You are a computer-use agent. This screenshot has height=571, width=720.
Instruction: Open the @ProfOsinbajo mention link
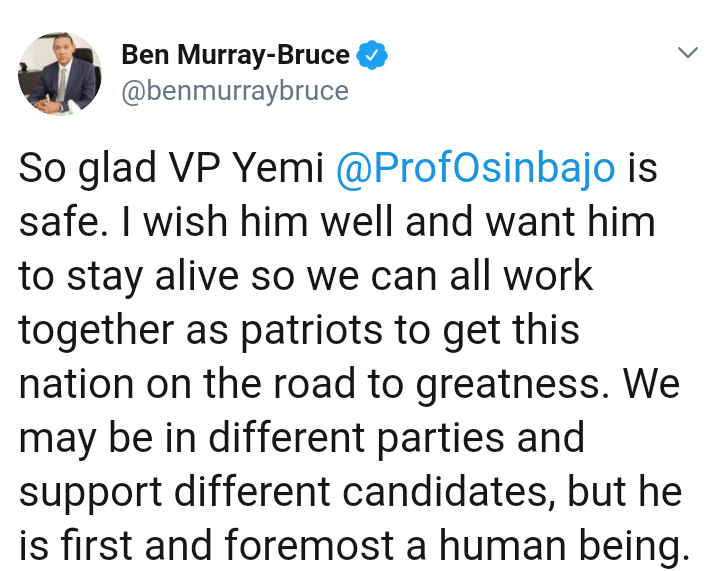click(x=475, y=169)
